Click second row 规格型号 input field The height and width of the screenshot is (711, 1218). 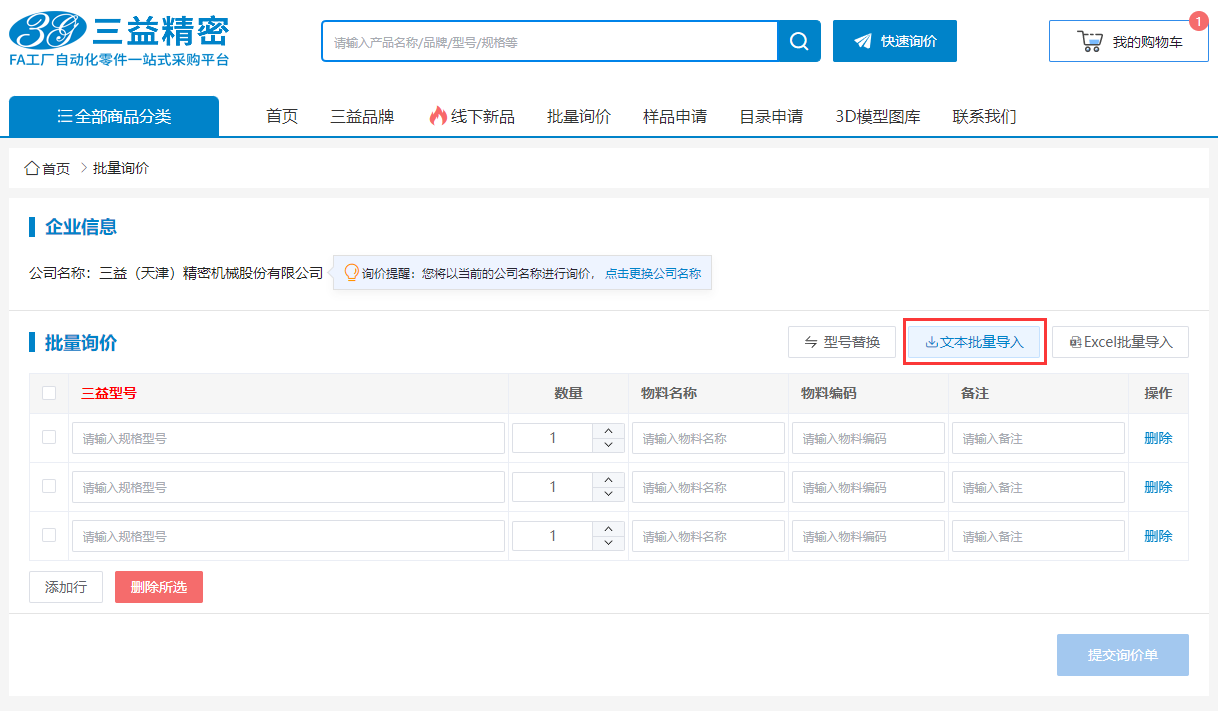288,487
